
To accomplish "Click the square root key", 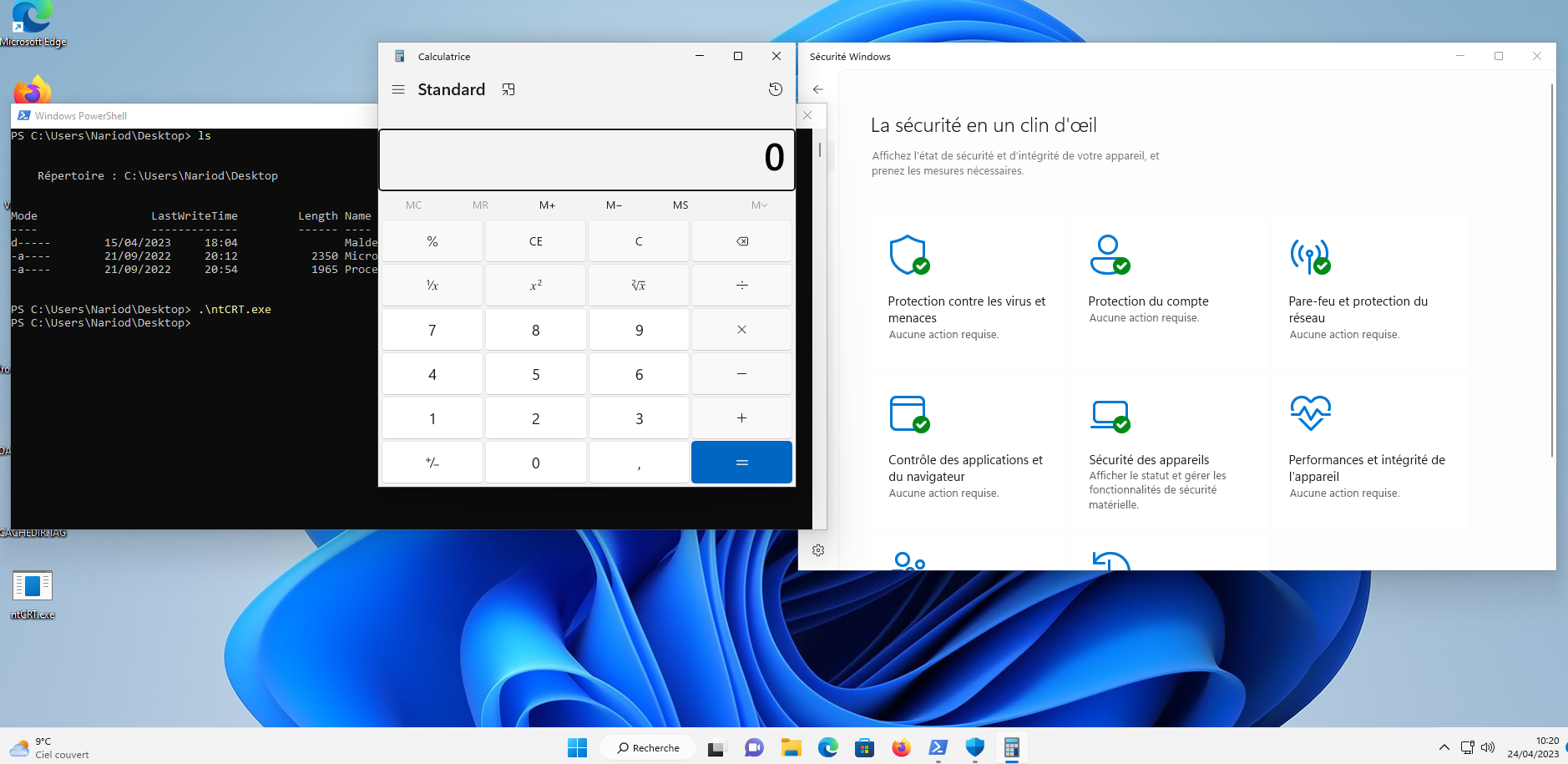I will tap(639, 286).
